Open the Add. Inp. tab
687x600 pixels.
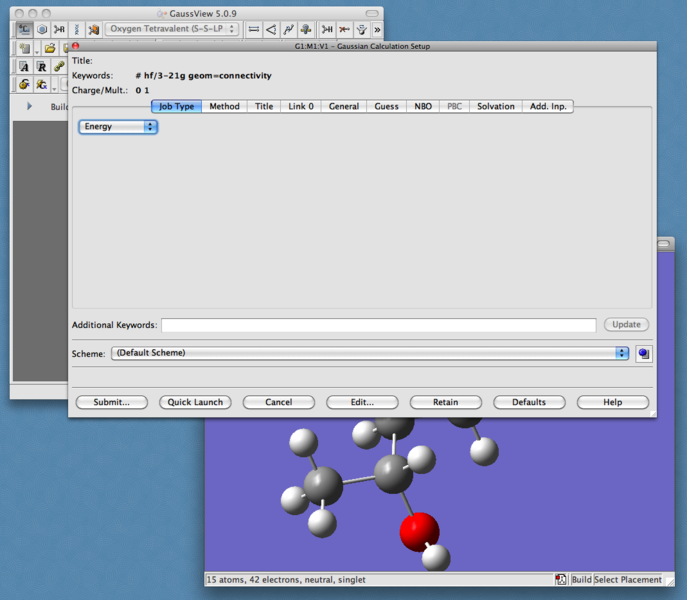pos(548,107)
